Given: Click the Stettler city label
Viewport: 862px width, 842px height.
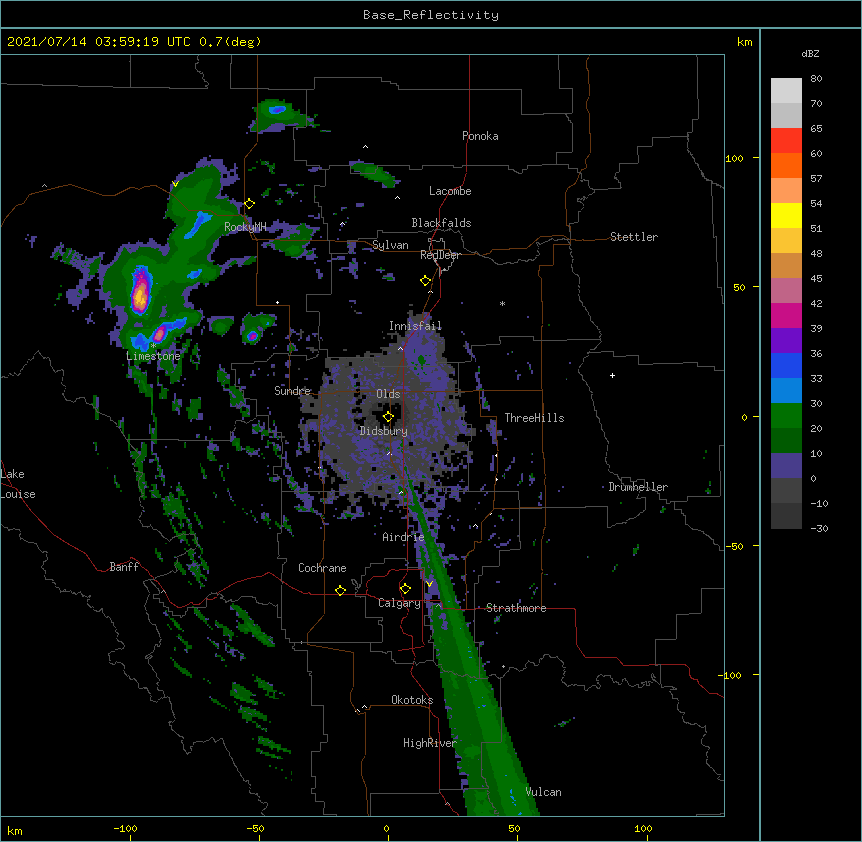Looking at the screenshot, I should pyautogui.click(x=634, y=237).
